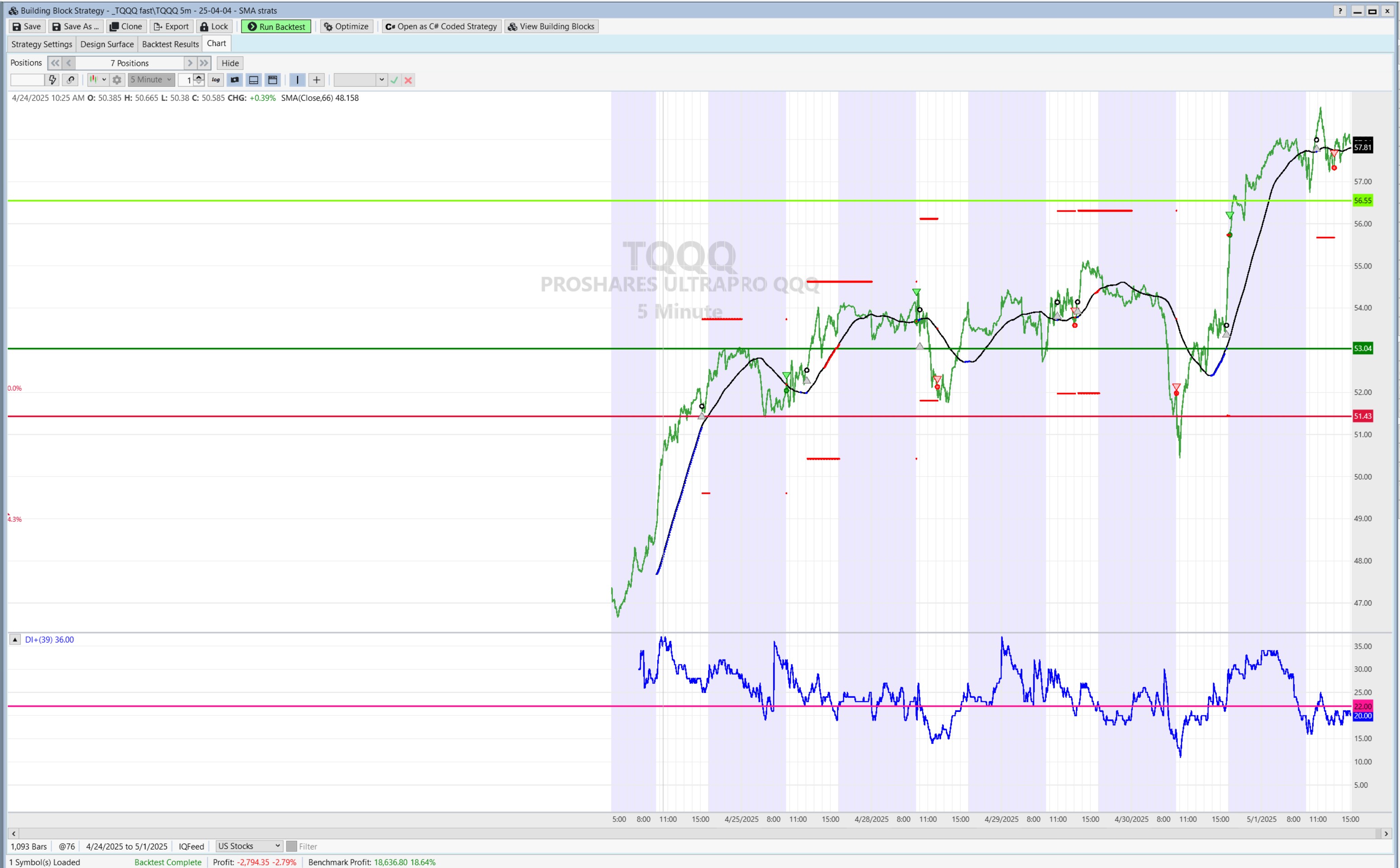Click the horizontal chart scrollbar track
The height and width of the screenshot is (868, 1400).
(689, 834)
